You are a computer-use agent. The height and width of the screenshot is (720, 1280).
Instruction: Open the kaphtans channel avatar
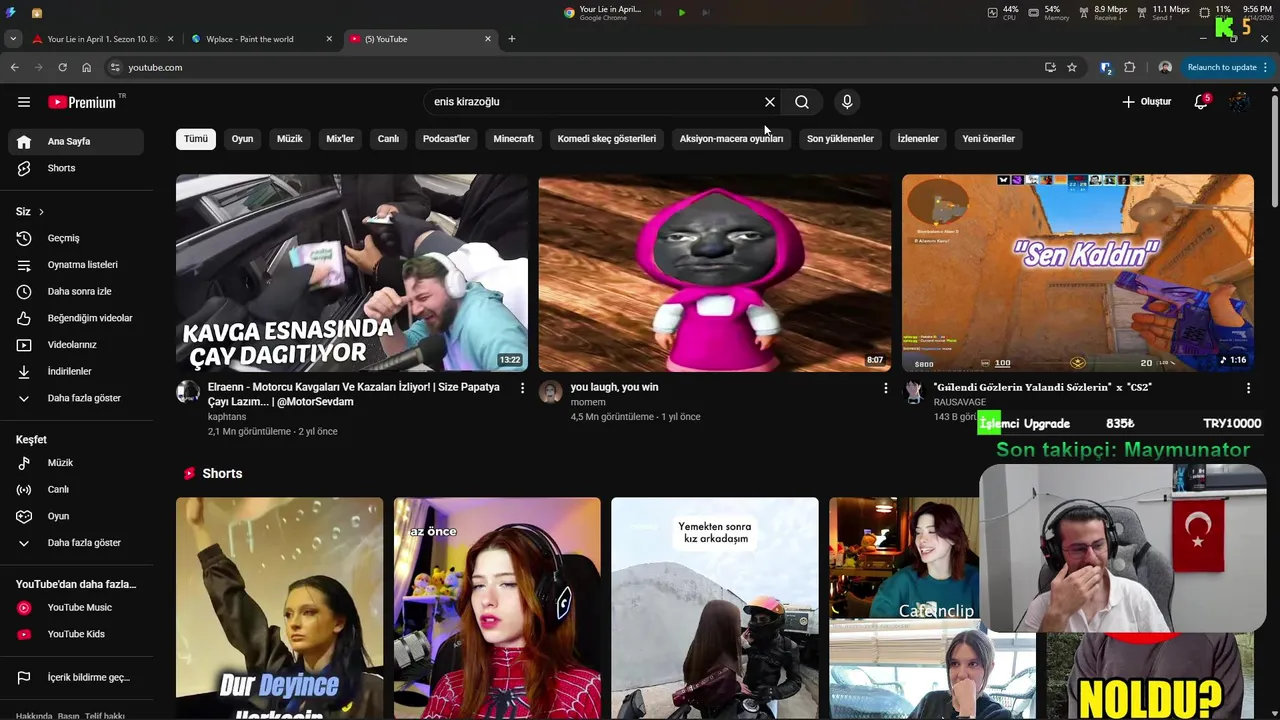click(188, 392)
